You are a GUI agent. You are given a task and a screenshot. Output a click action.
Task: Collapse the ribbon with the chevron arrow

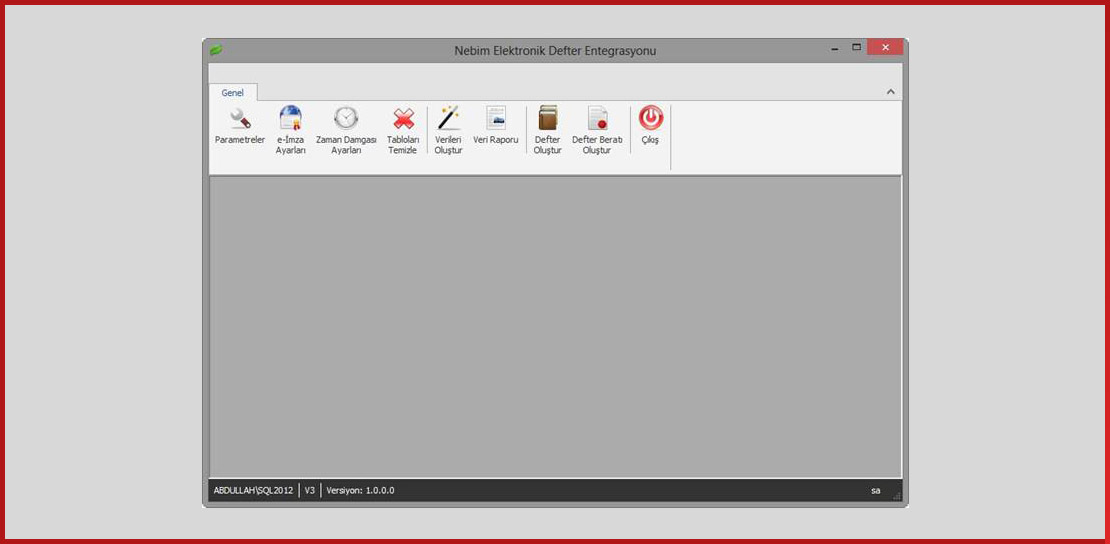(891, 92)
